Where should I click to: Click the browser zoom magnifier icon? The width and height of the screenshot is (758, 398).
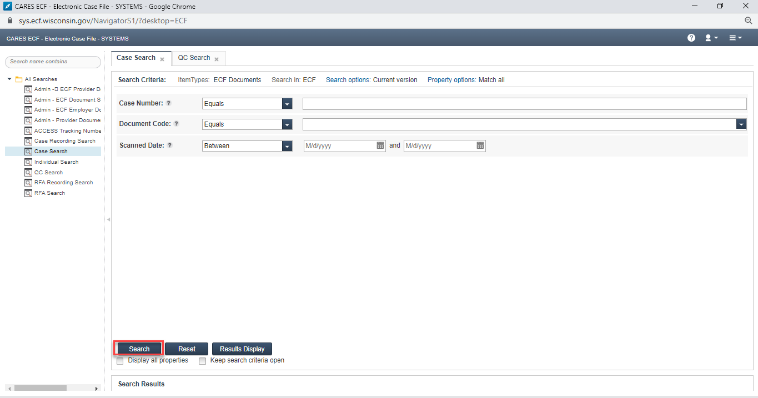[x=748, y=21]
